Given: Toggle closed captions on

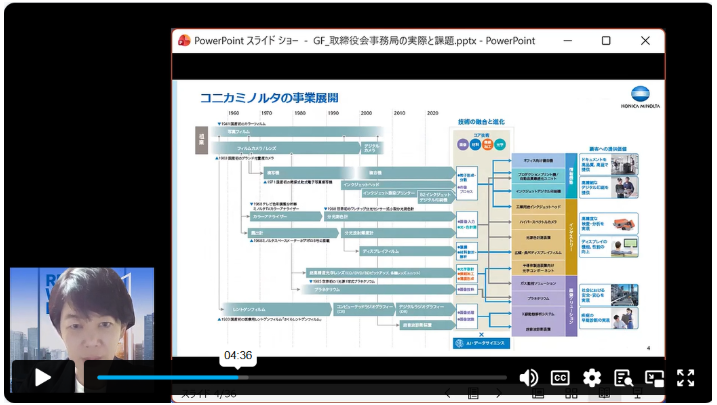Looking at the screenshot, I should [x=561, y=378].
